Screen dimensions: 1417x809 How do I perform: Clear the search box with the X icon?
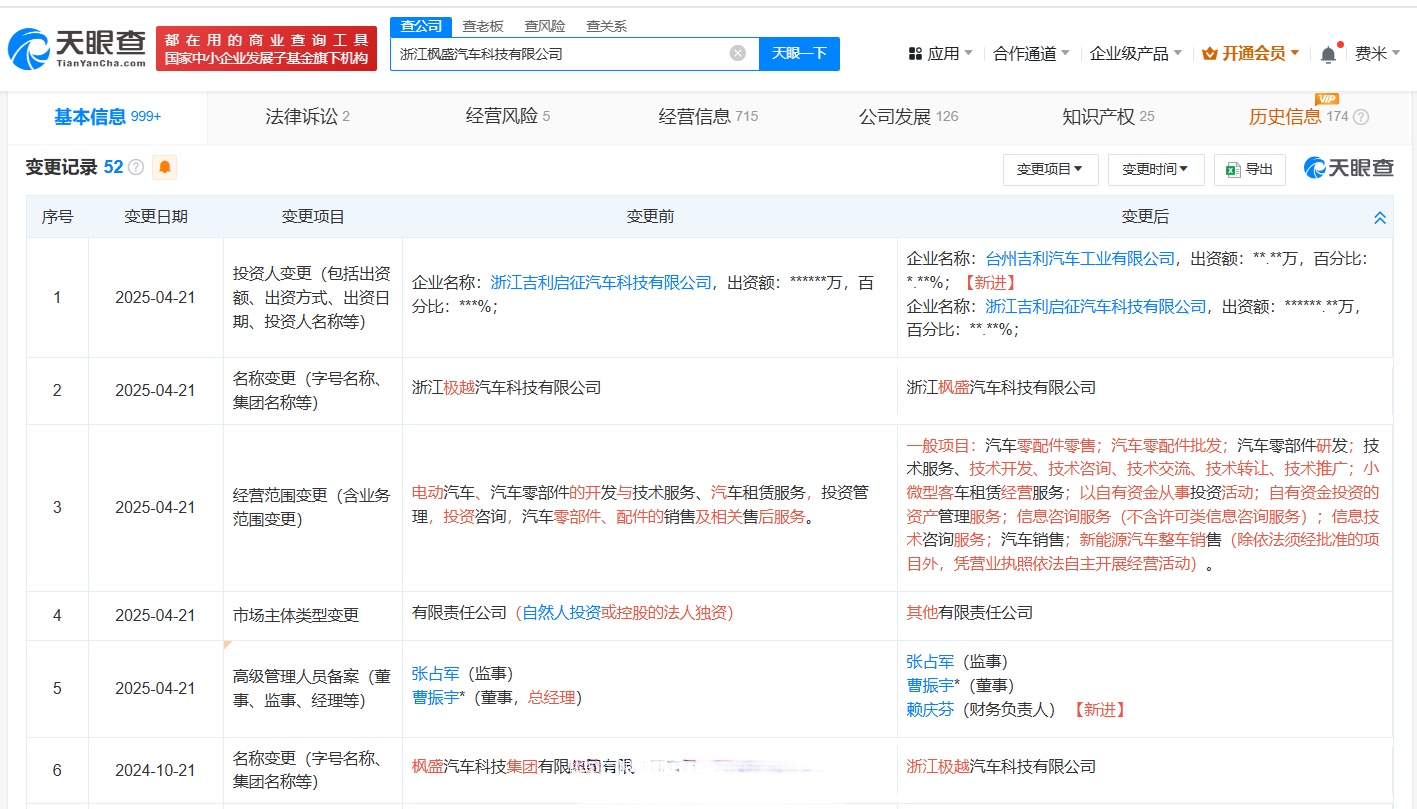point(738,53)
